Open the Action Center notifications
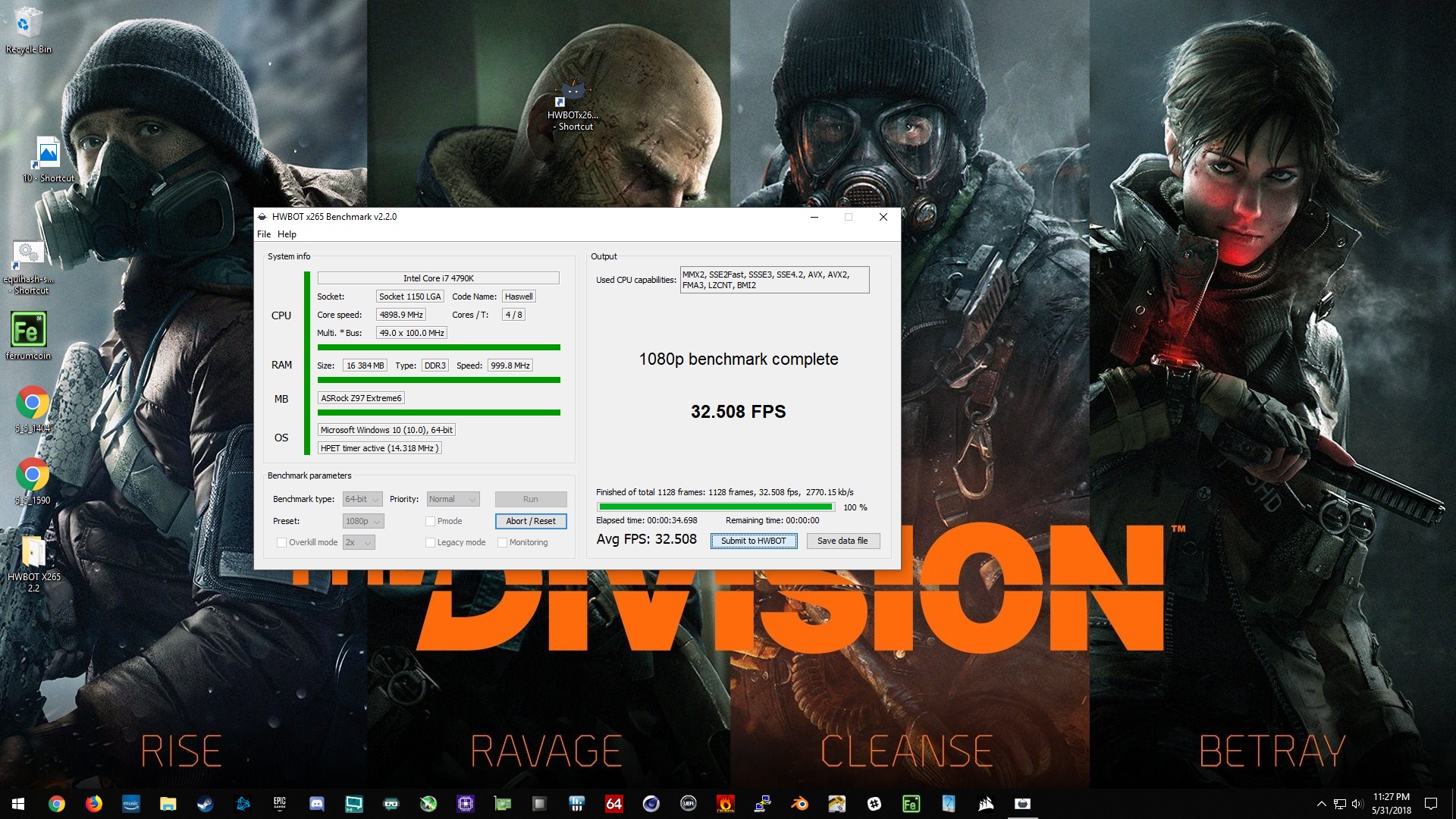This screenshot has height=819, width=1456. click(1431, 804)
